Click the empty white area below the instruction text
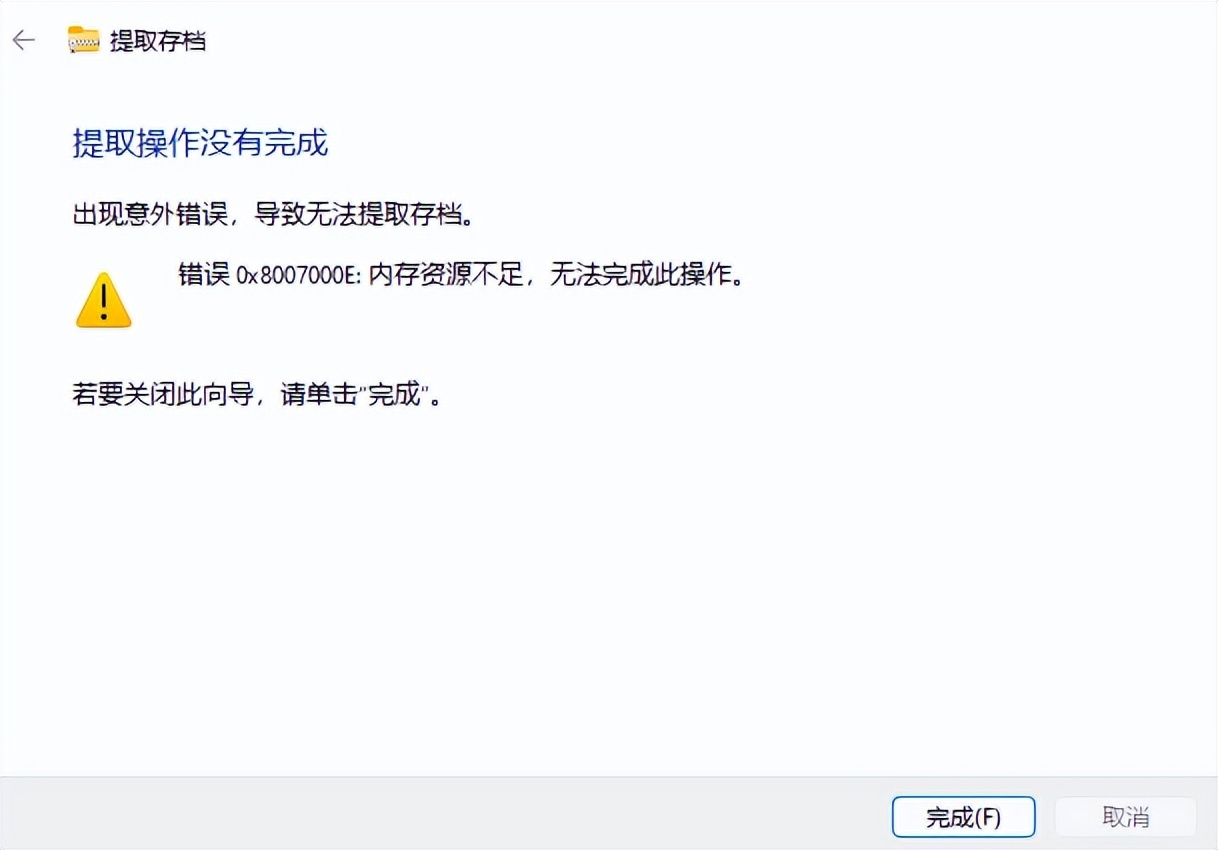1218x850 pixels. click(608, 590)
